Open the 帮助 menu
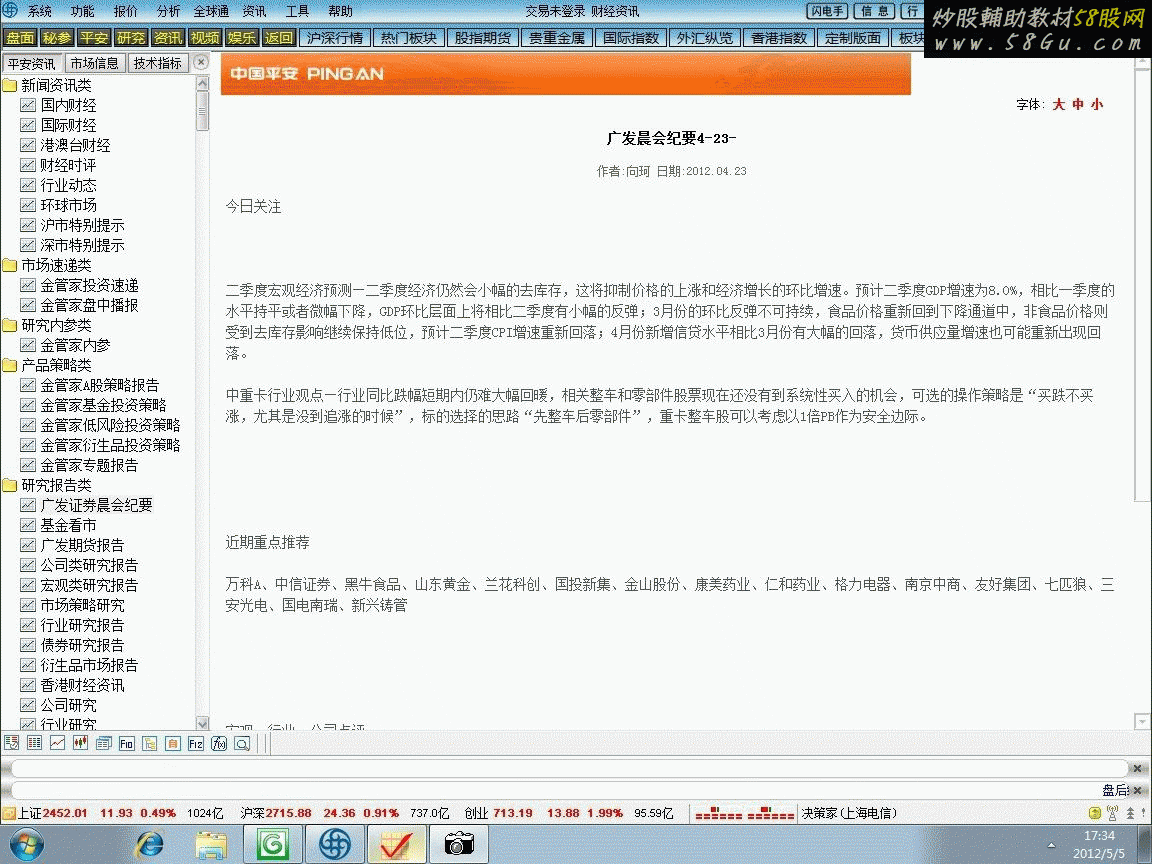This screenshot has height=864, width=1152. pyautogui.click(x=340, y=11)
